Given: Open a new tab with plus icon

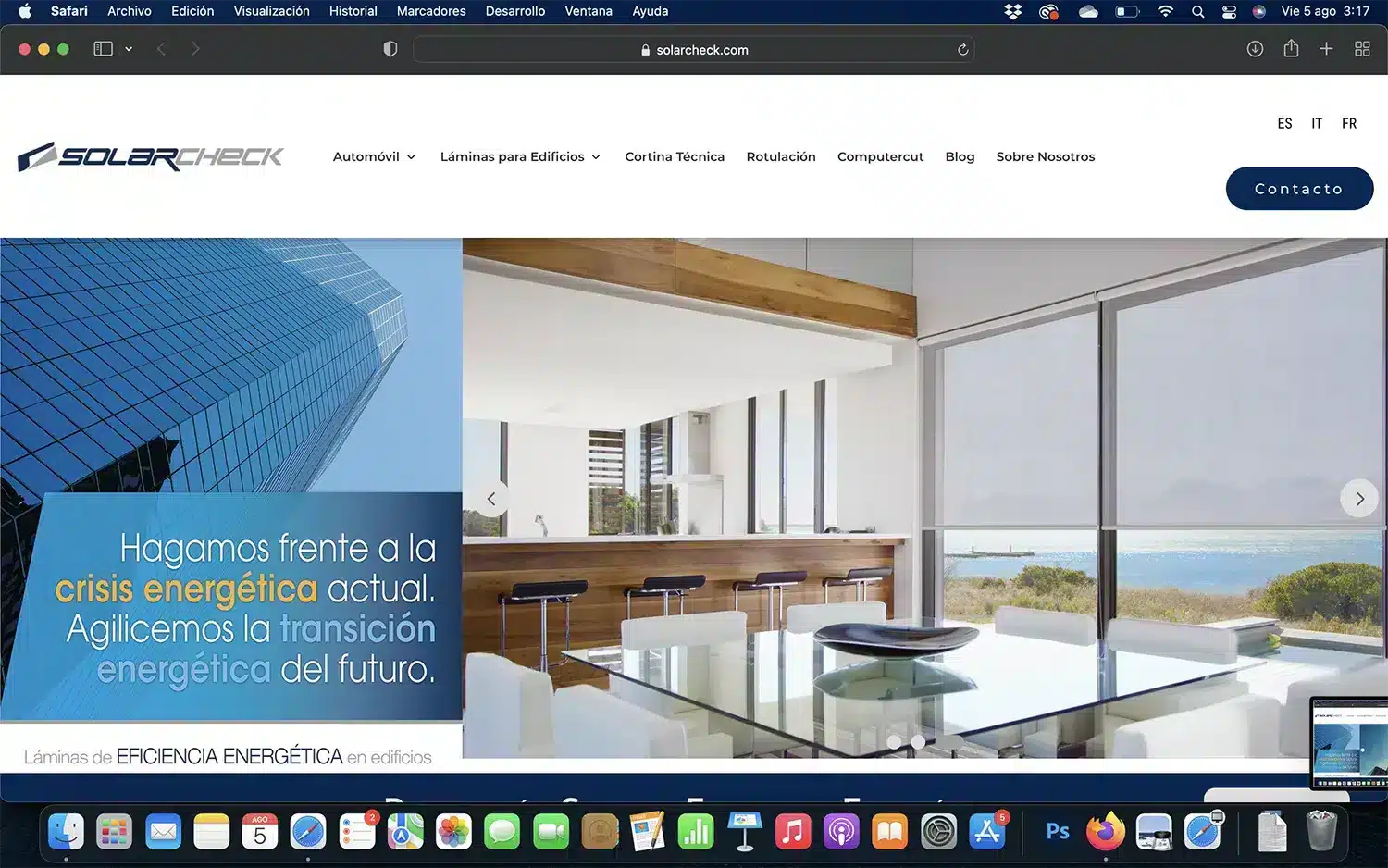Looking at the screenshot, I should click(x=1326, y=49).
